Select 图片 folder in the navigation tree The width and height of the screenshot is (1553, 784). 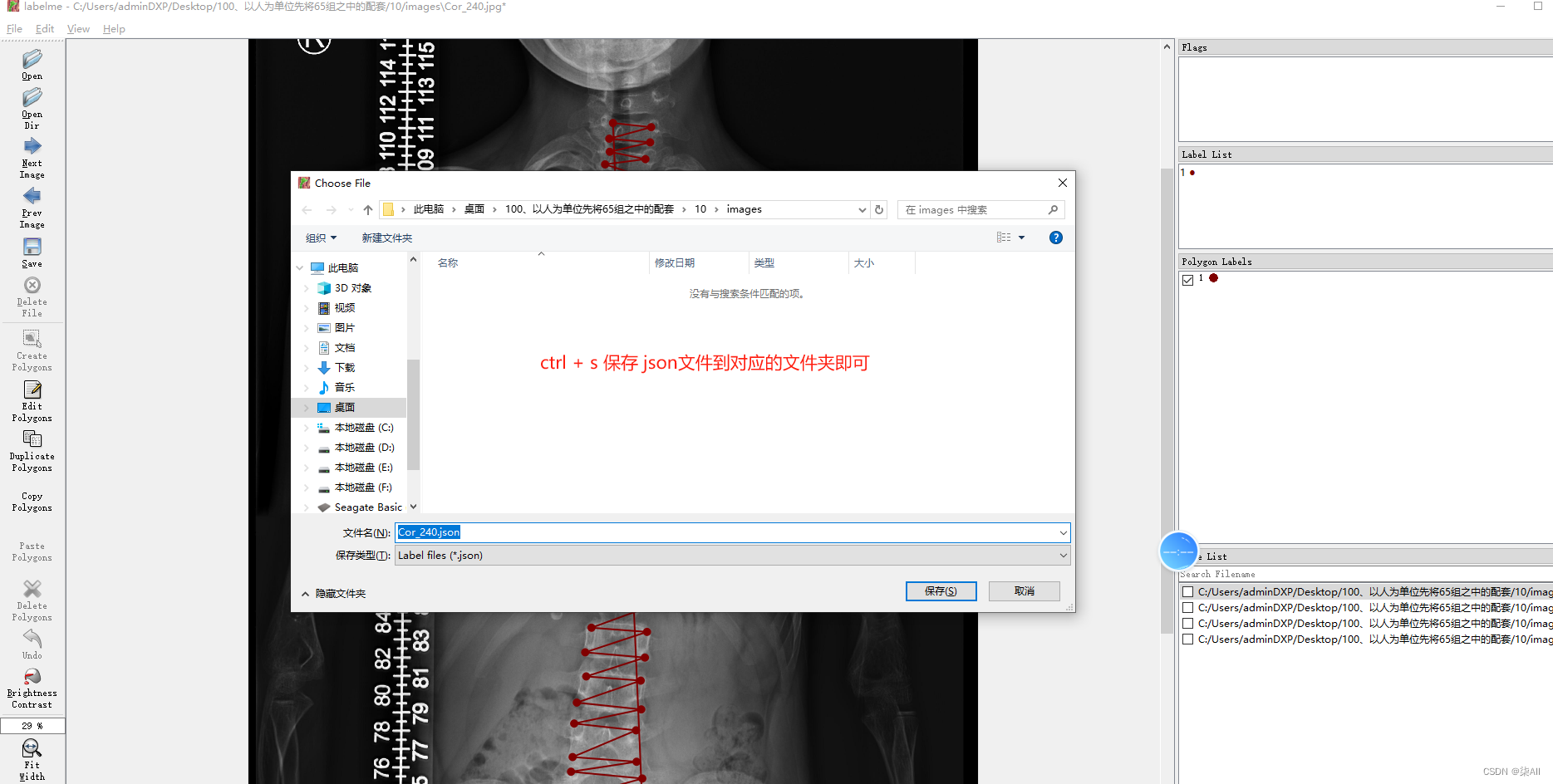[344, 328]
